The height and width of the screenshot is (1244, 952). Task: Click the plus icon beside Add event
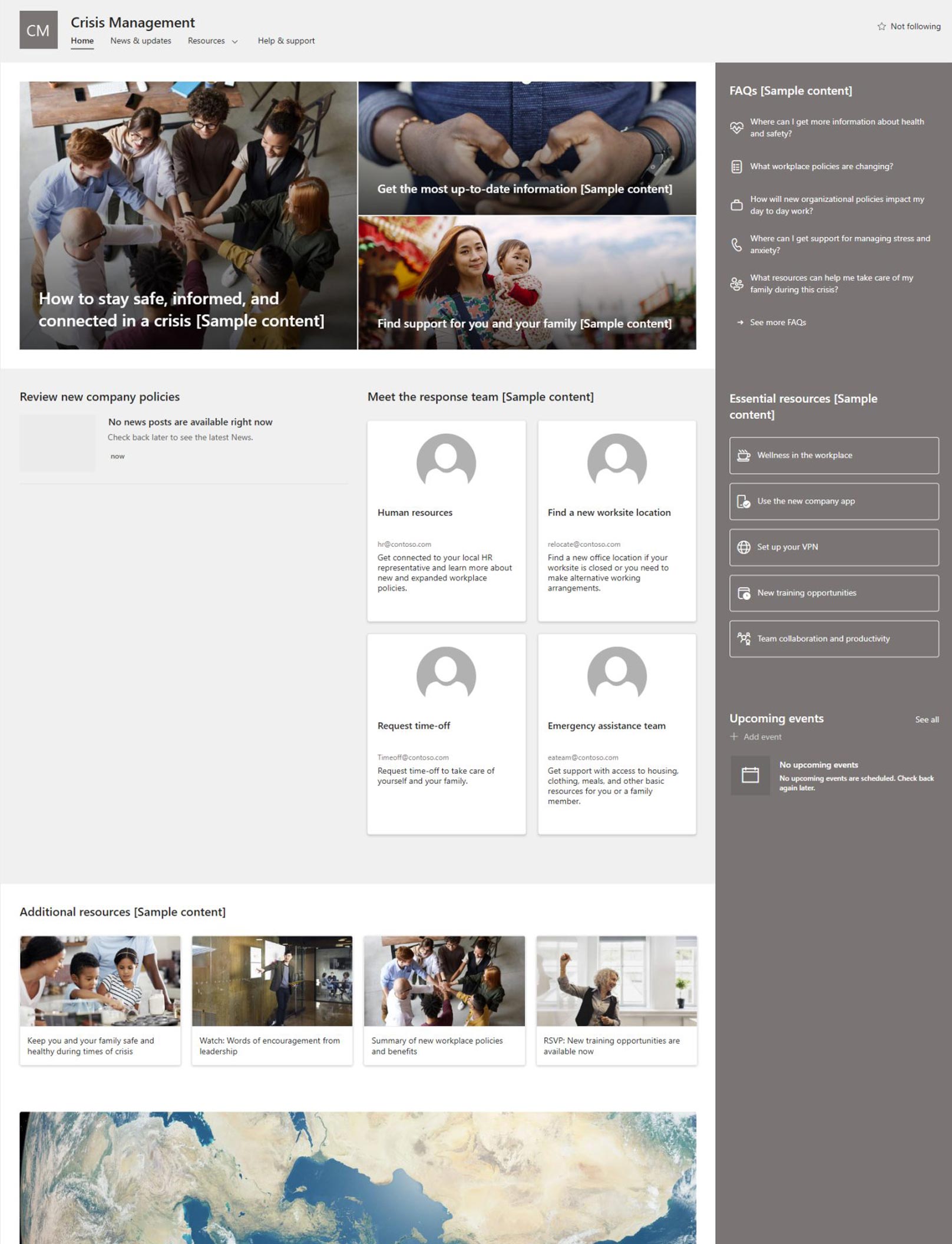[x=734, y=737]
